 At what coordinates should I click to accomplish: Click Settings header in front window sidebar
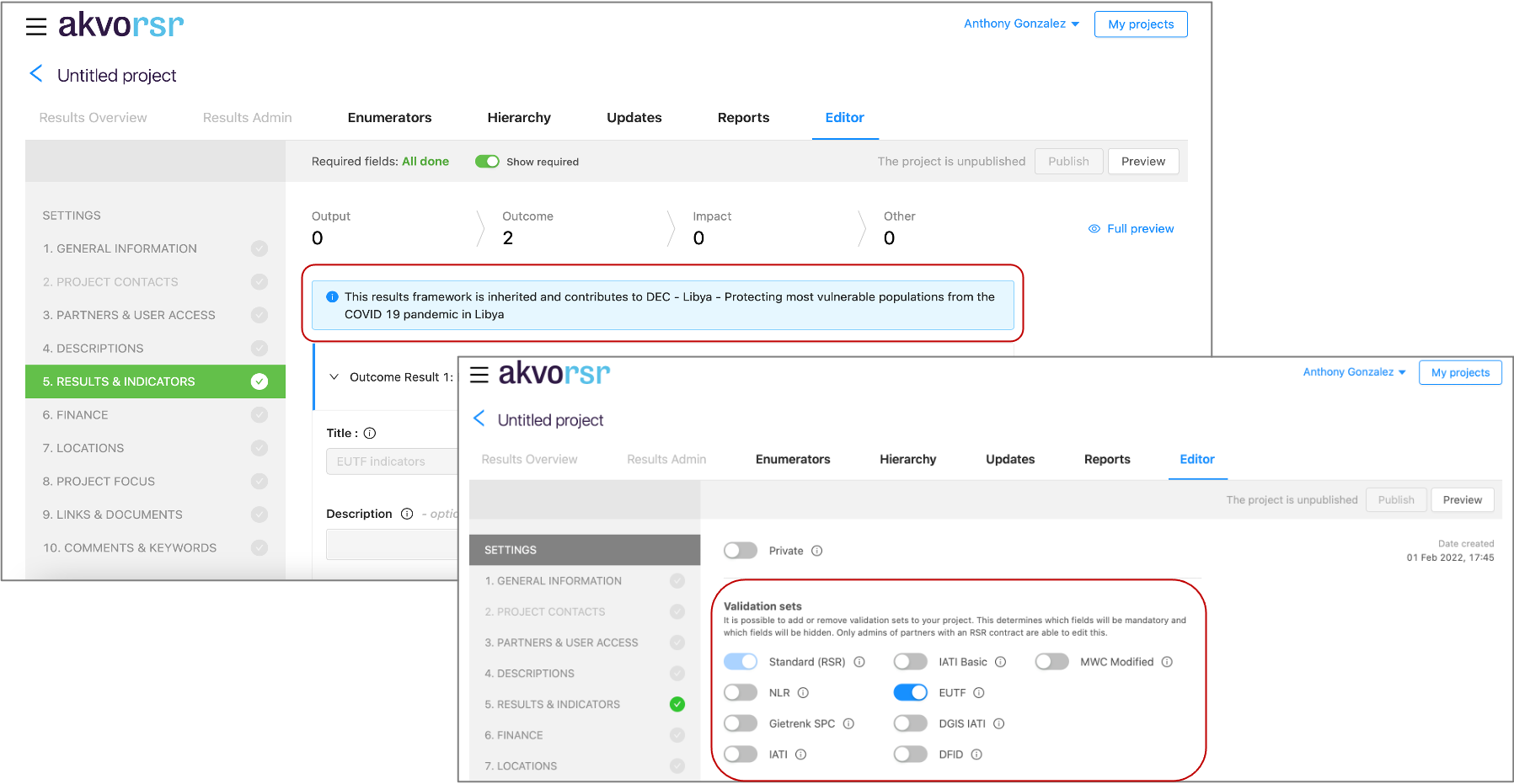coord(585,550)
